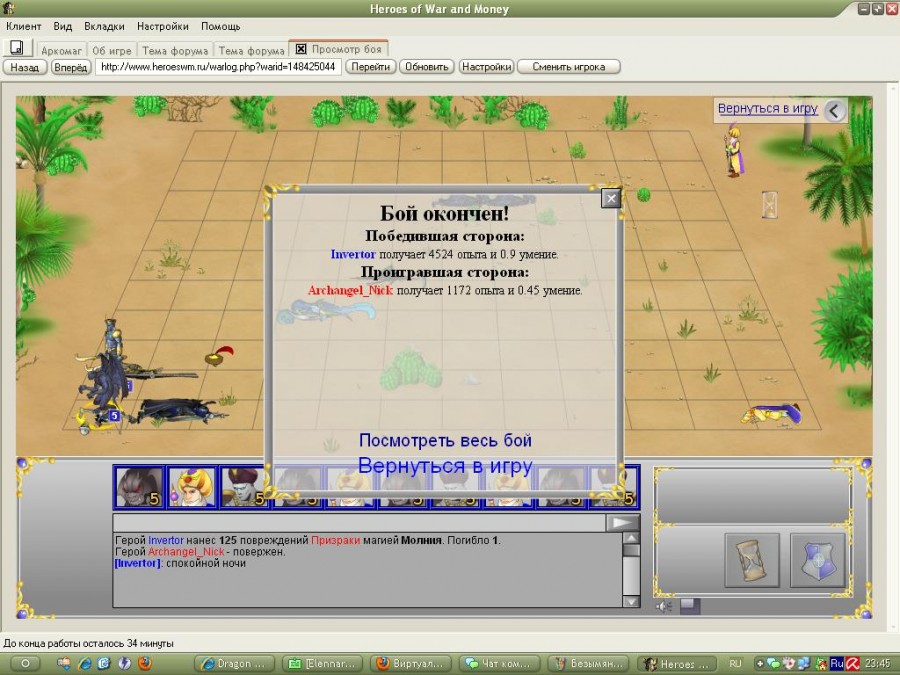Click [Invertor] name in chat message
Image resolution: width=900 pixels, height=675 pixels.
[138, 563]
